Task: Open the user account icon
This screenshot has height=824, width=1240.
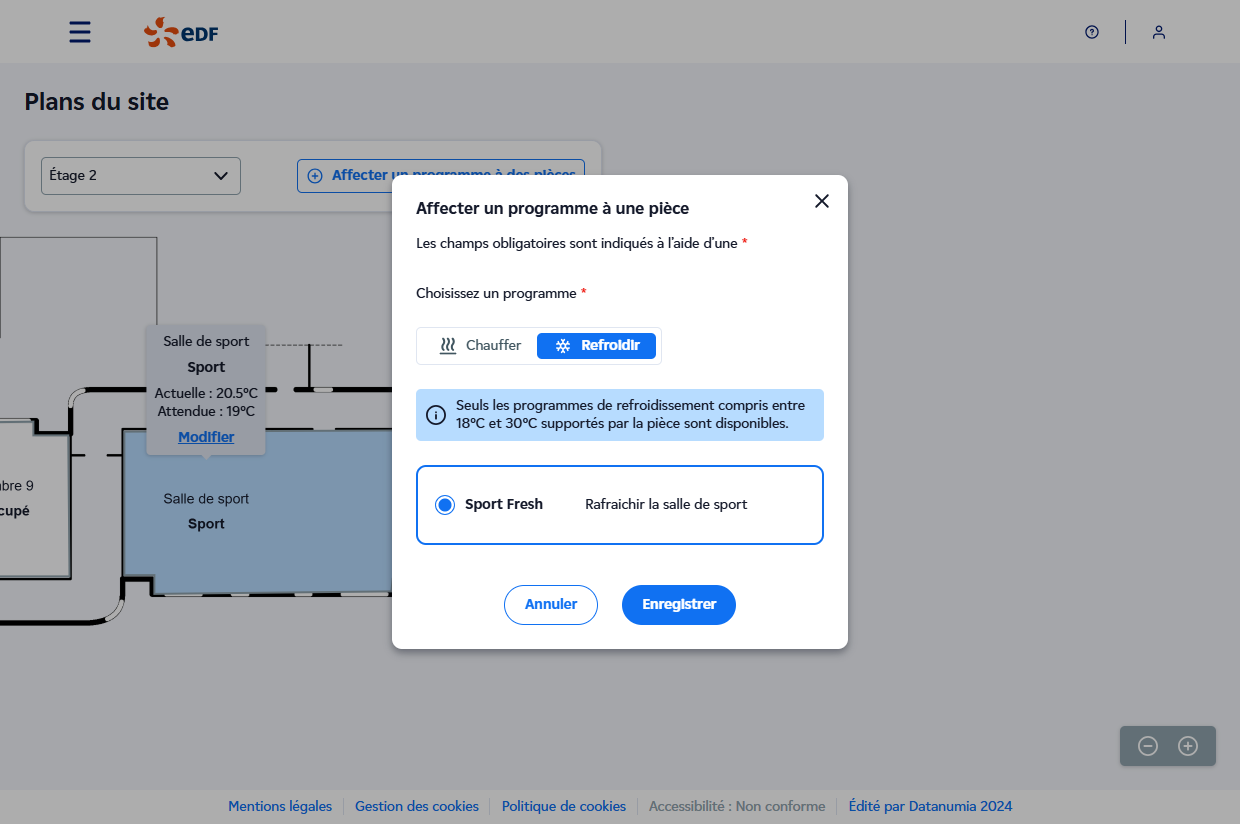Action: pyautogui.click(x=1159, y=32)
